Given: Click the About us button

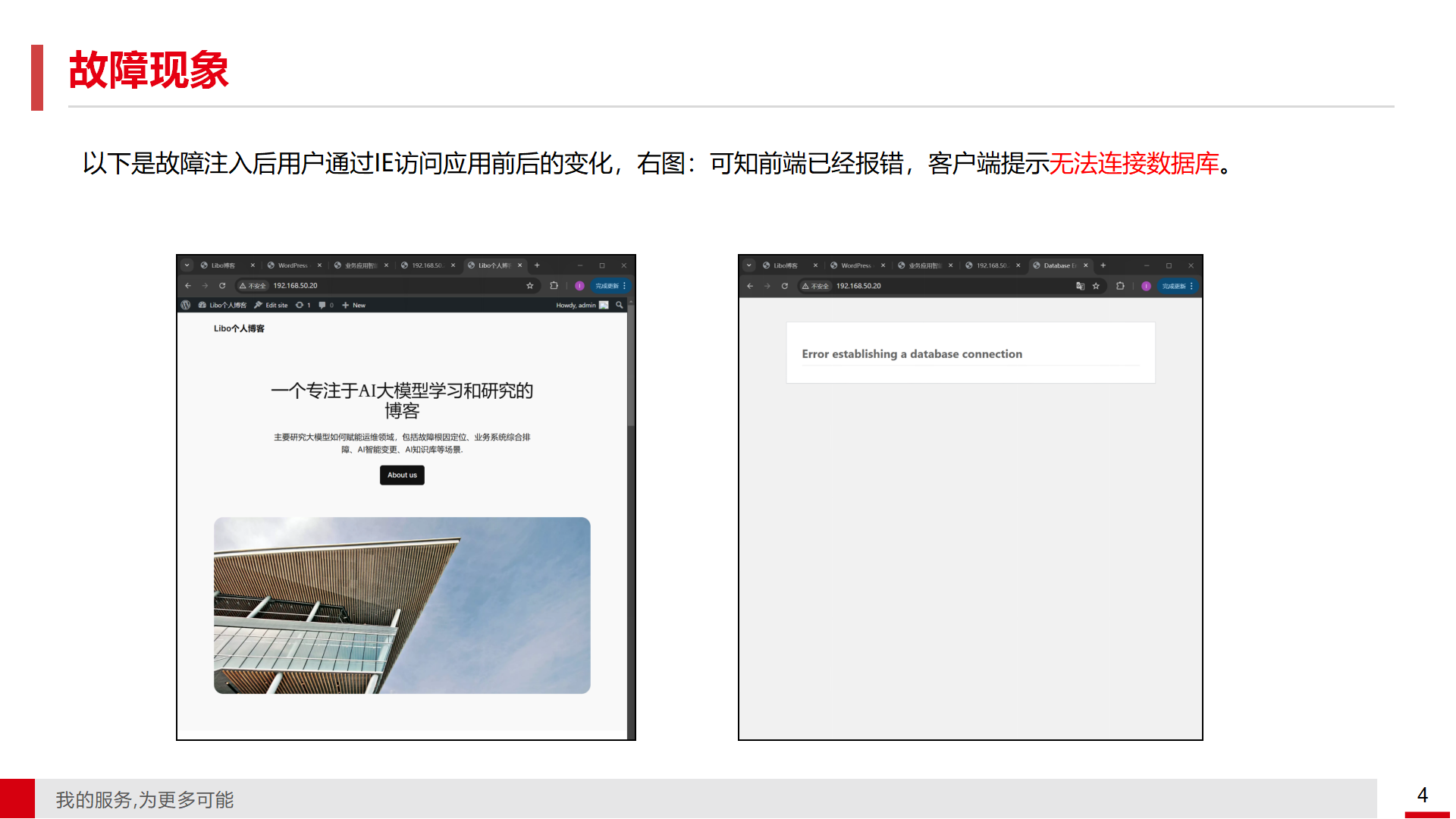Looking at the screenshot, I should click(402, 475).
